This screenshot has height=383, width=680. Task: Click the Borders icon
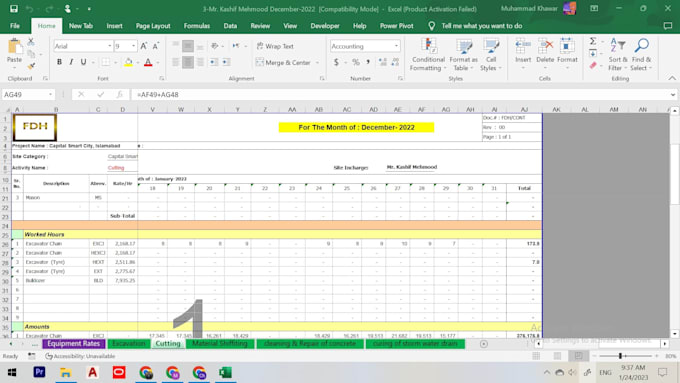coord(105,62)
